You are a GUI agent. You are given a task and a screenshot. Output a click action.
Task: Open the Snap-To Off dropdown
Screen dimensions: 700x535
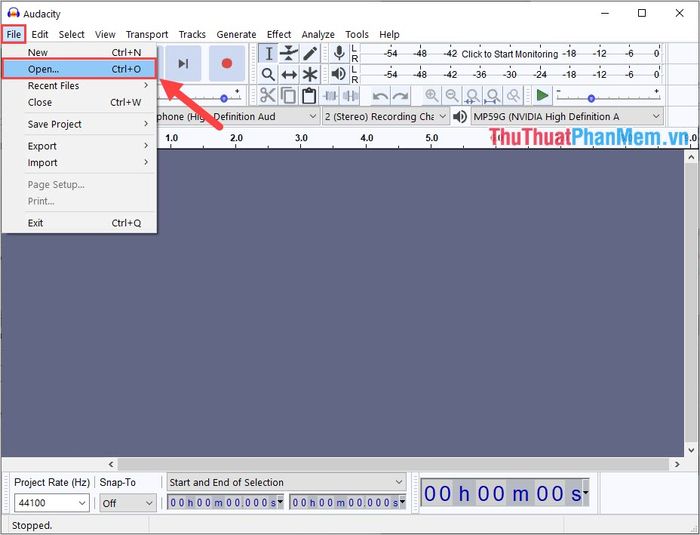[127, 503]
